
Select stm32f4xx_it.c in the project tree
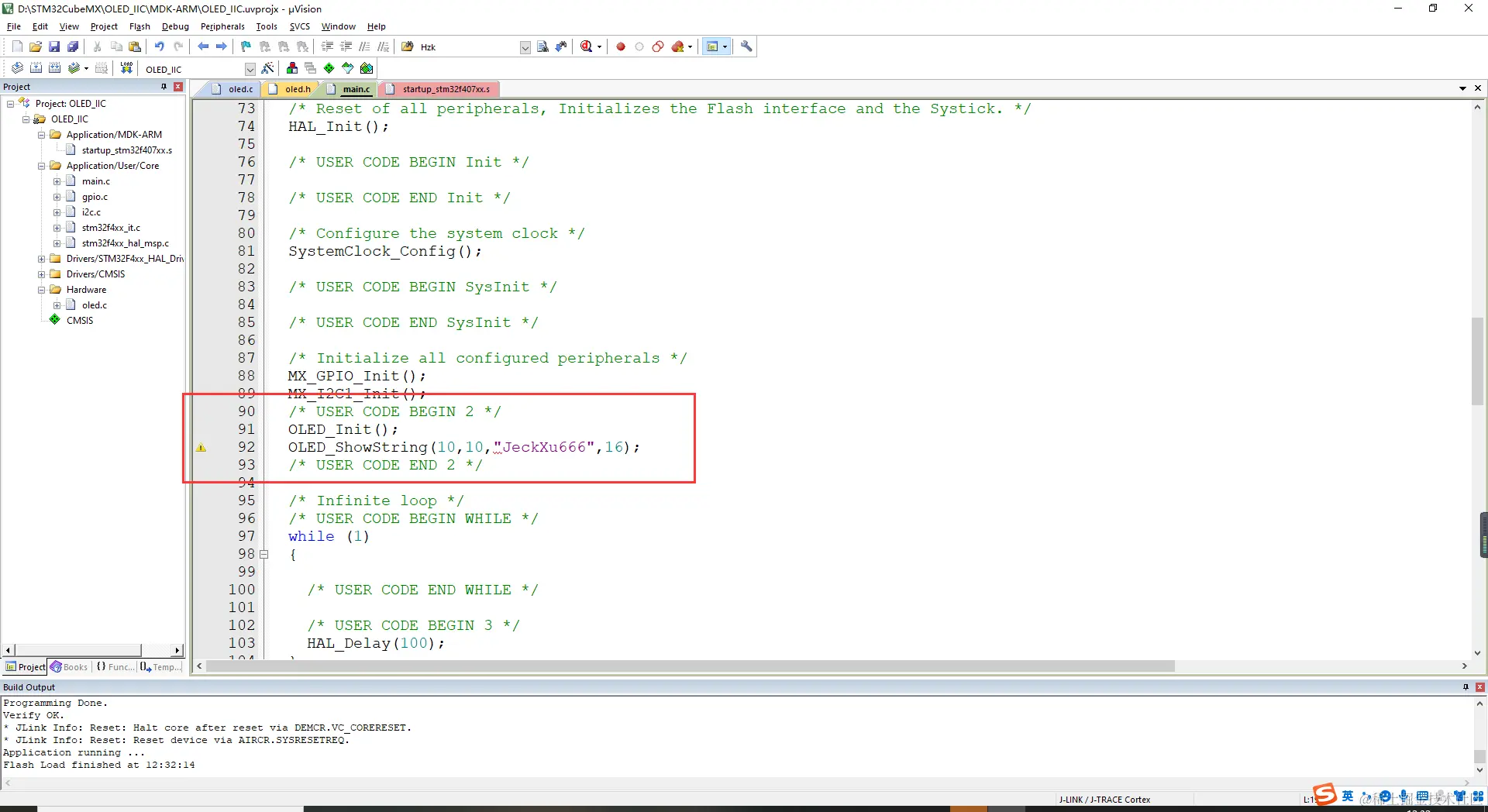(111, 228)
